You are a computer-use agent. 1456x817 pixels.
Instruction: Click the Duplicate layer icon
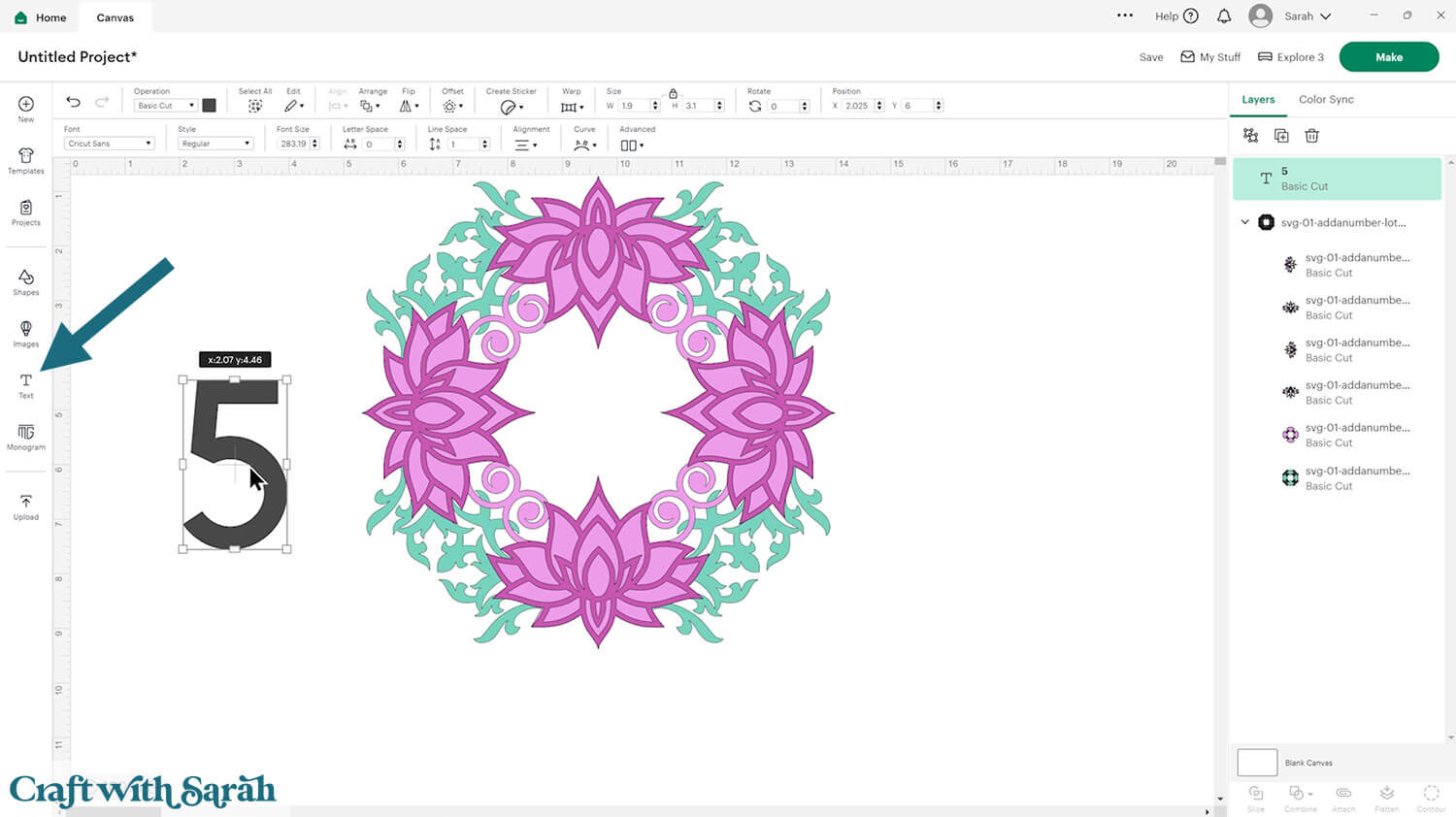pos(1281,136)
